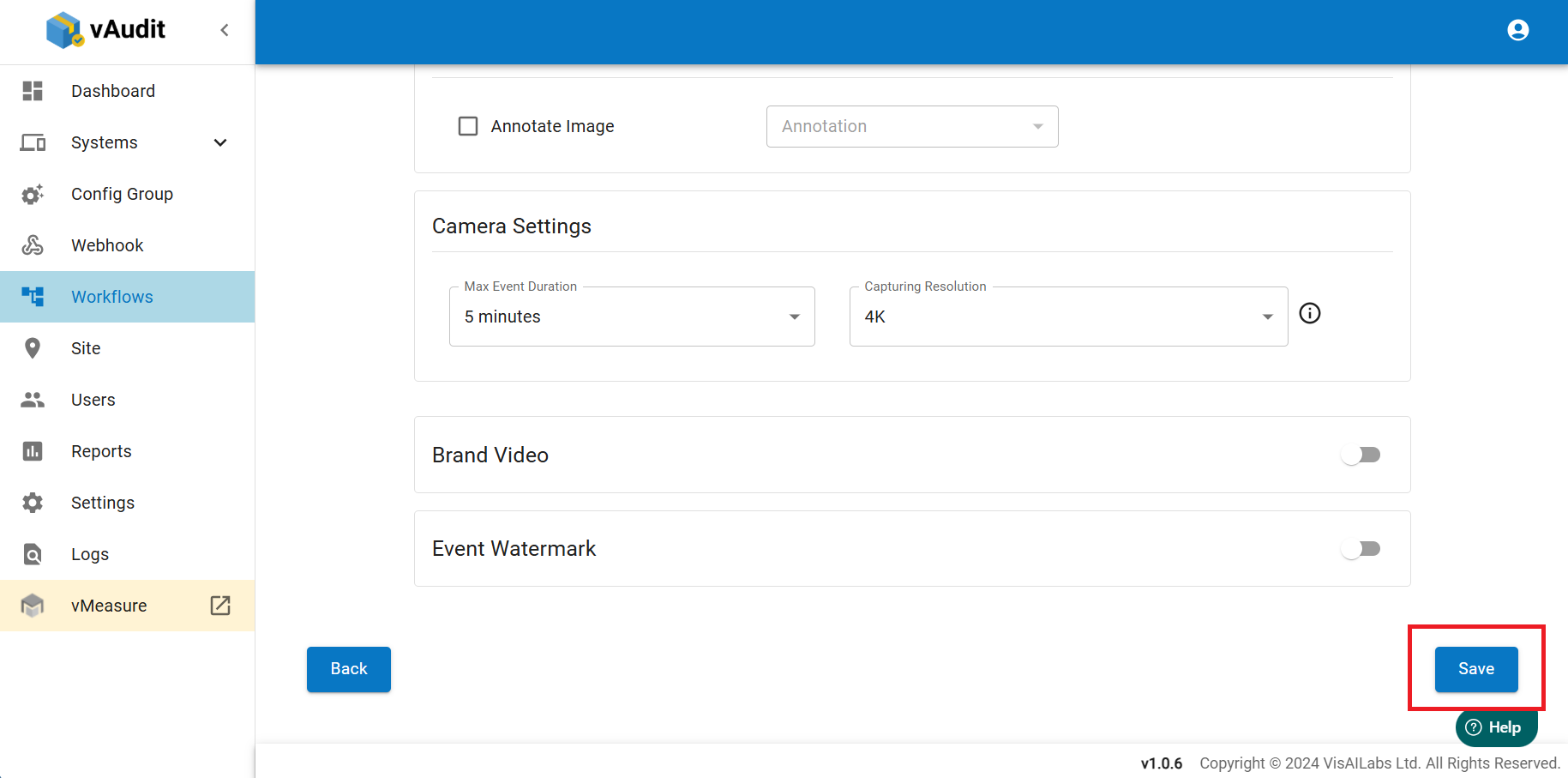Viewport: 1568px width, 778px height.
Task: Open the user account profile icon
Action: (1517, 30)
